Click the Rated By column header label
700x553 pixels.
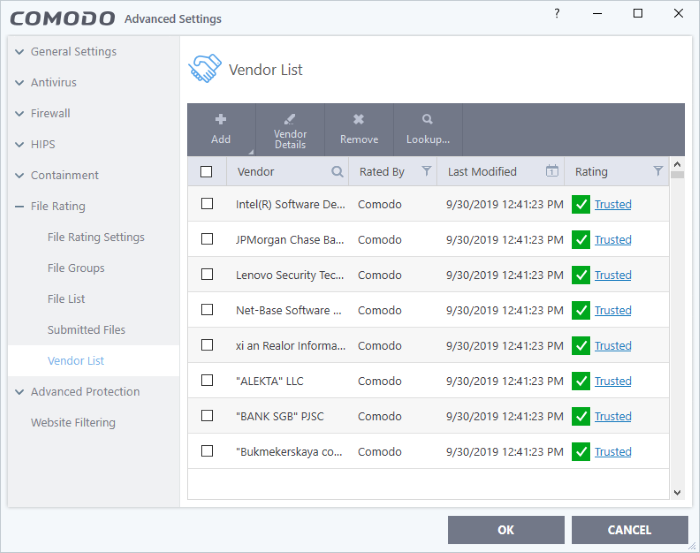click(382, 172)
